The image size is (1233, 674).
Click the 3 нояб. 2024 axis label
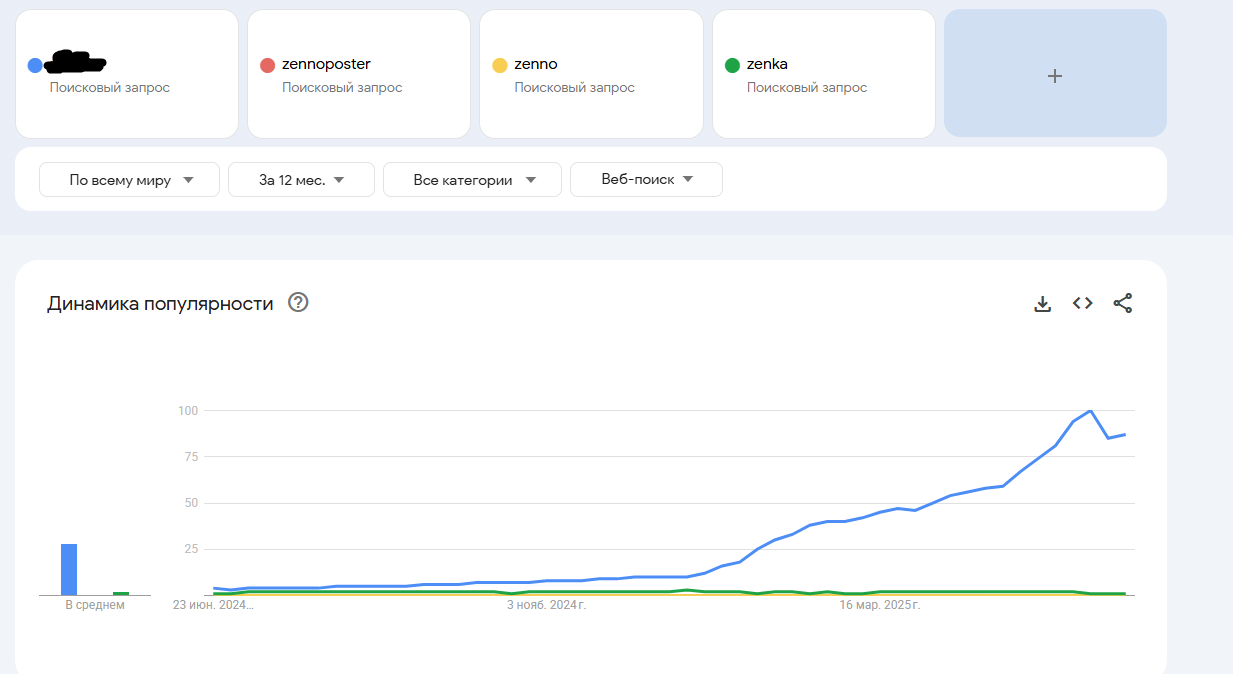click(x=546, y=605)
